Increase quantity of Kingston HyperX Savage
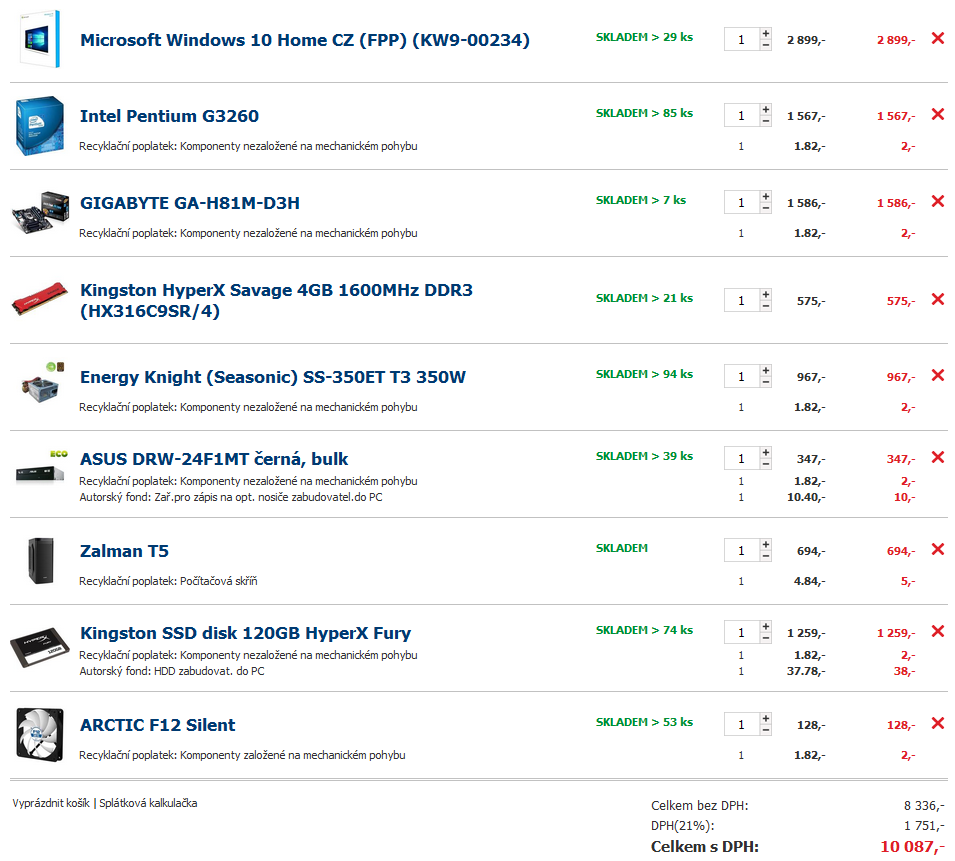The image size is (955, 861). (x=766, y=295)
